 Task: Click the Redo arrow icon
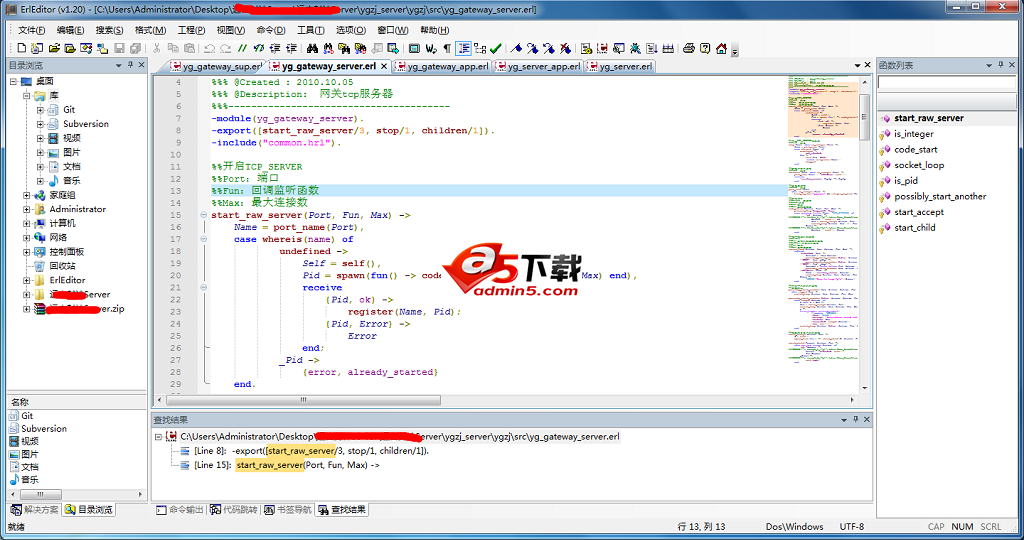click(x=225, y=48)
